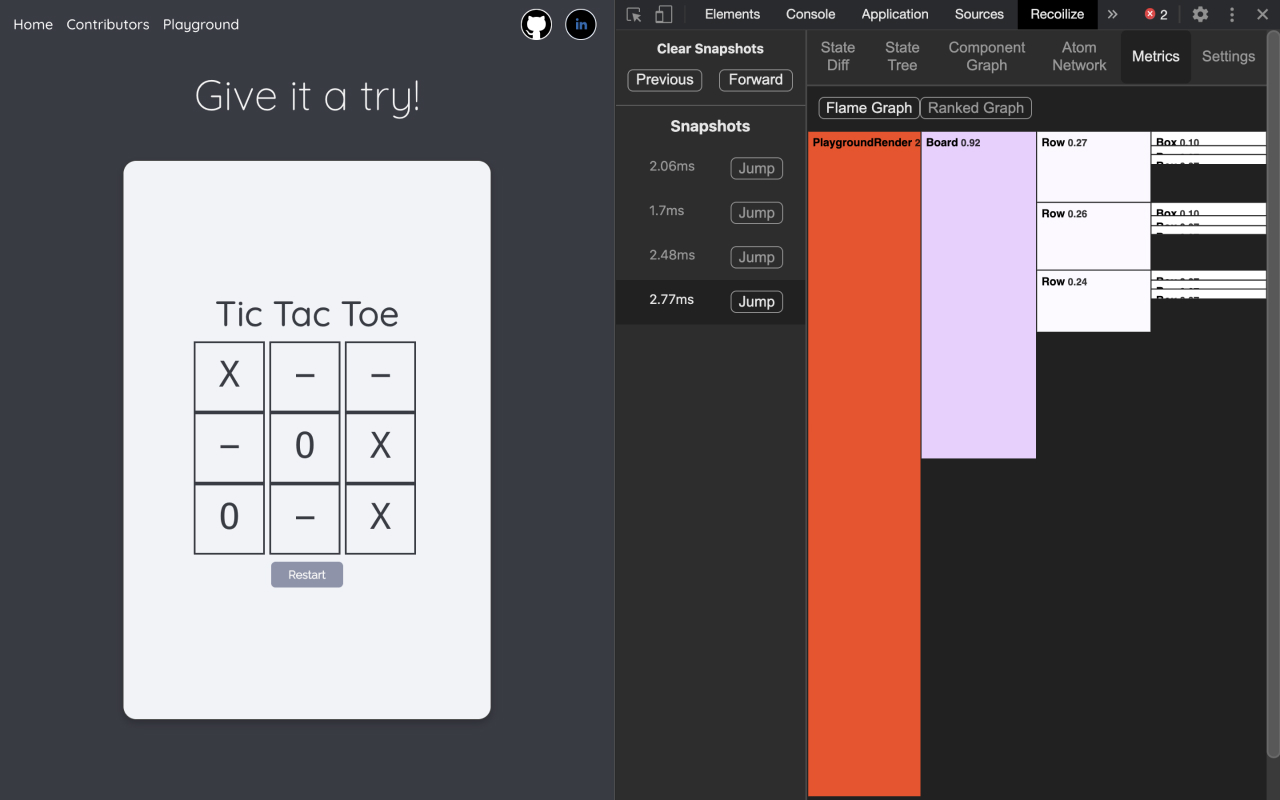Jump to the 2.48ms snapshot
Image resolution: width=1280 pixels, height=800 pixels.
(x=756, y=257)
